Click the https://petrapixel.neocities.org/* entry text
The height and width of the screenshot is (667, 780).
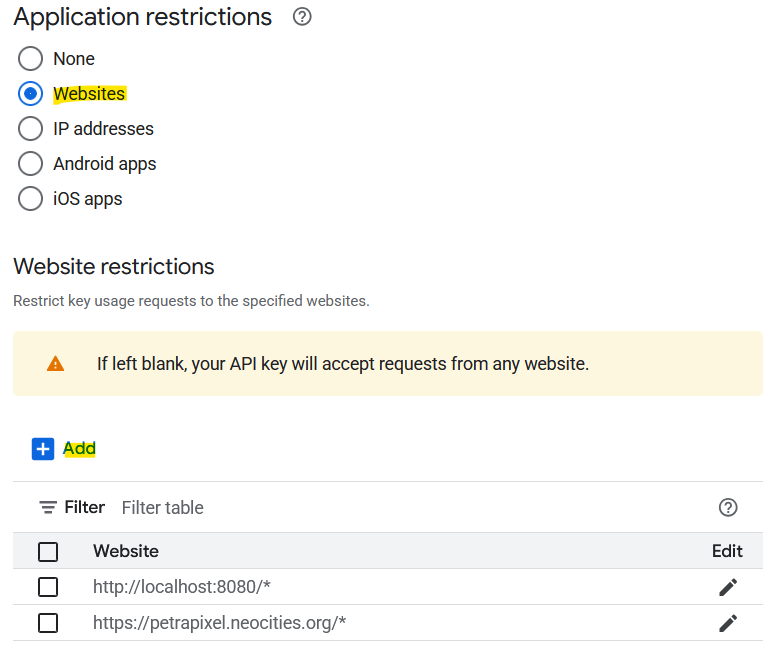219,623
